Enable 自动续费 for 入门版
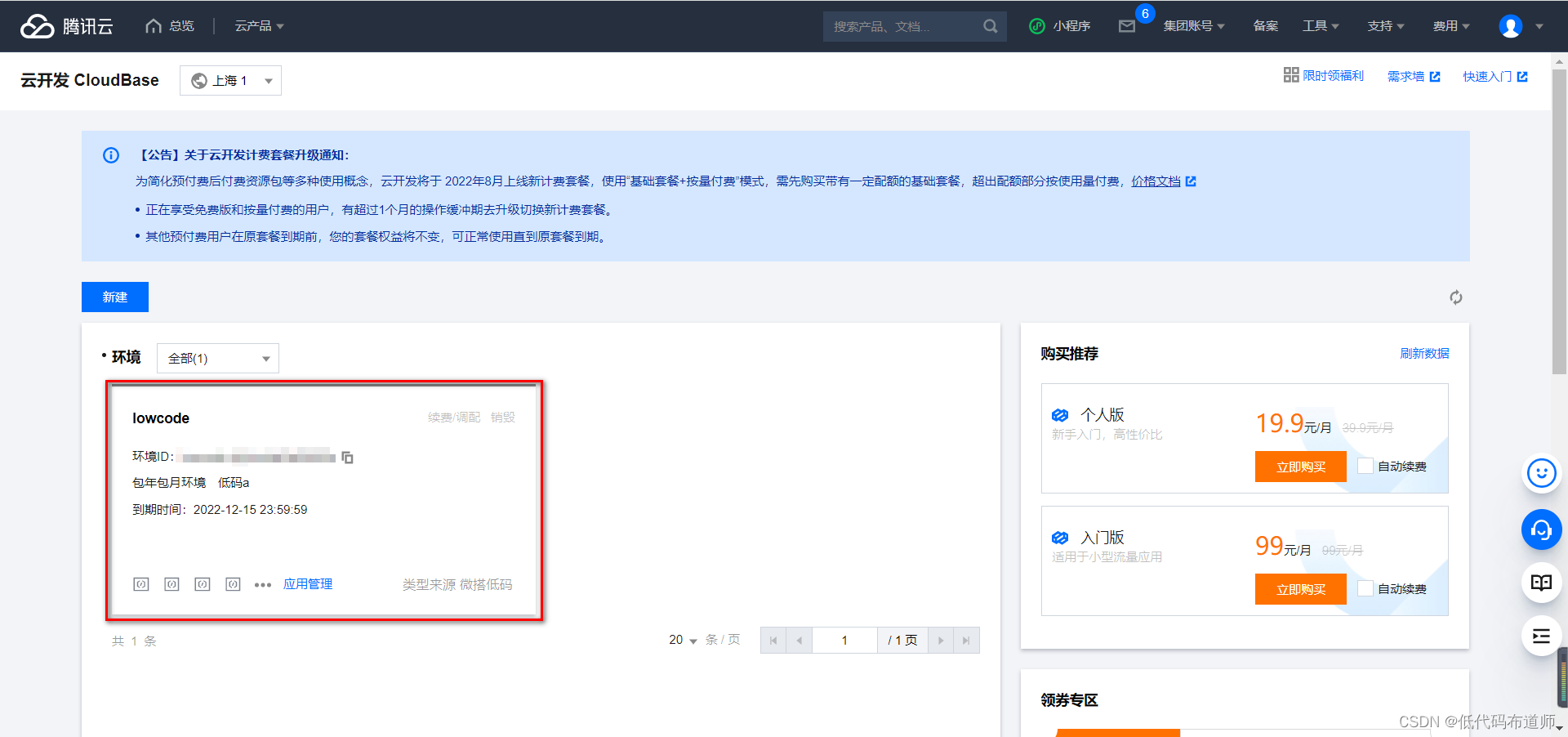The image size is (1568, 737). pos(1365,588)
